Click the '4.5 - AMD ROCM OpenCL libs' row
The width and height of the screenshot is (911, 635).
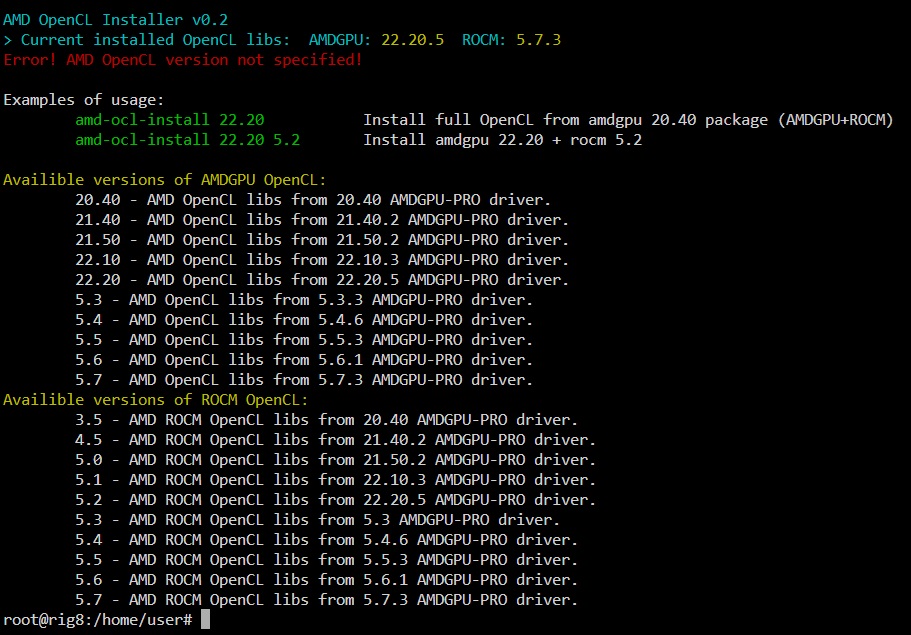(x=336, y=439)
